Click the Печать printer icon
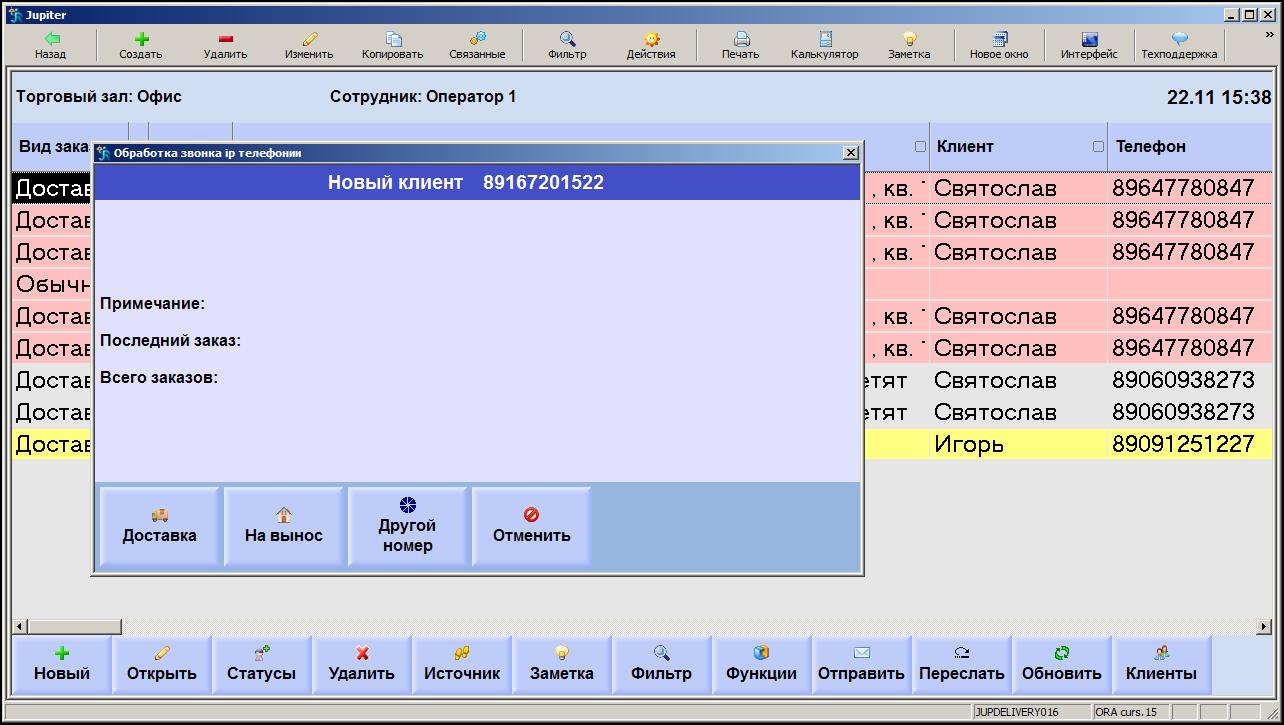 741,46
